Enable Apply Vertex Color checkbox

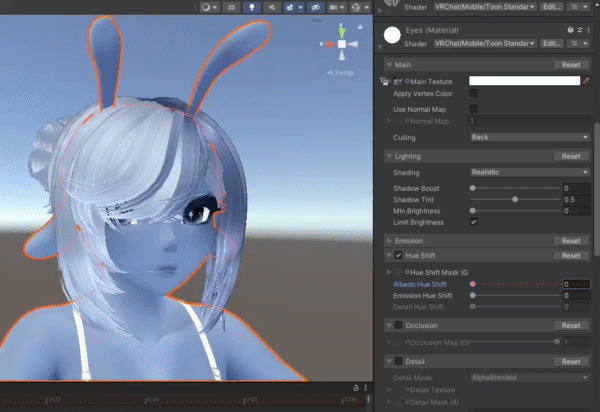(x=473, y=93)
